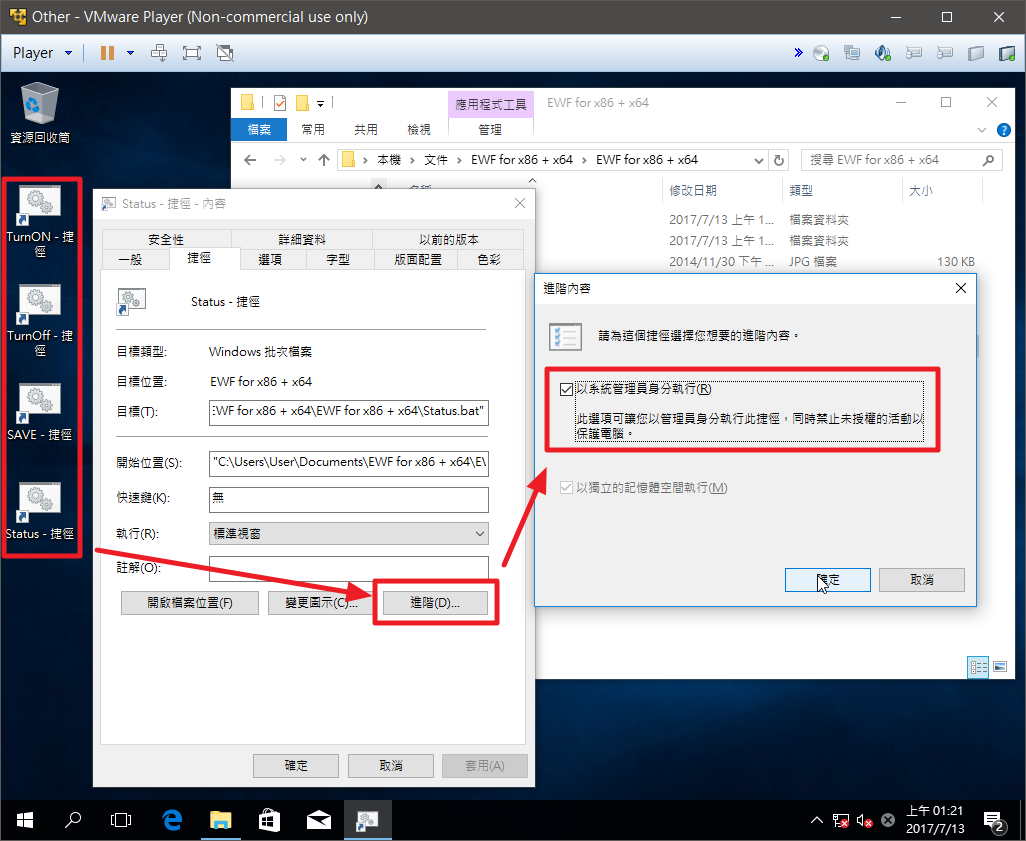Open Windows Store from the taskbar

[269, 820]
